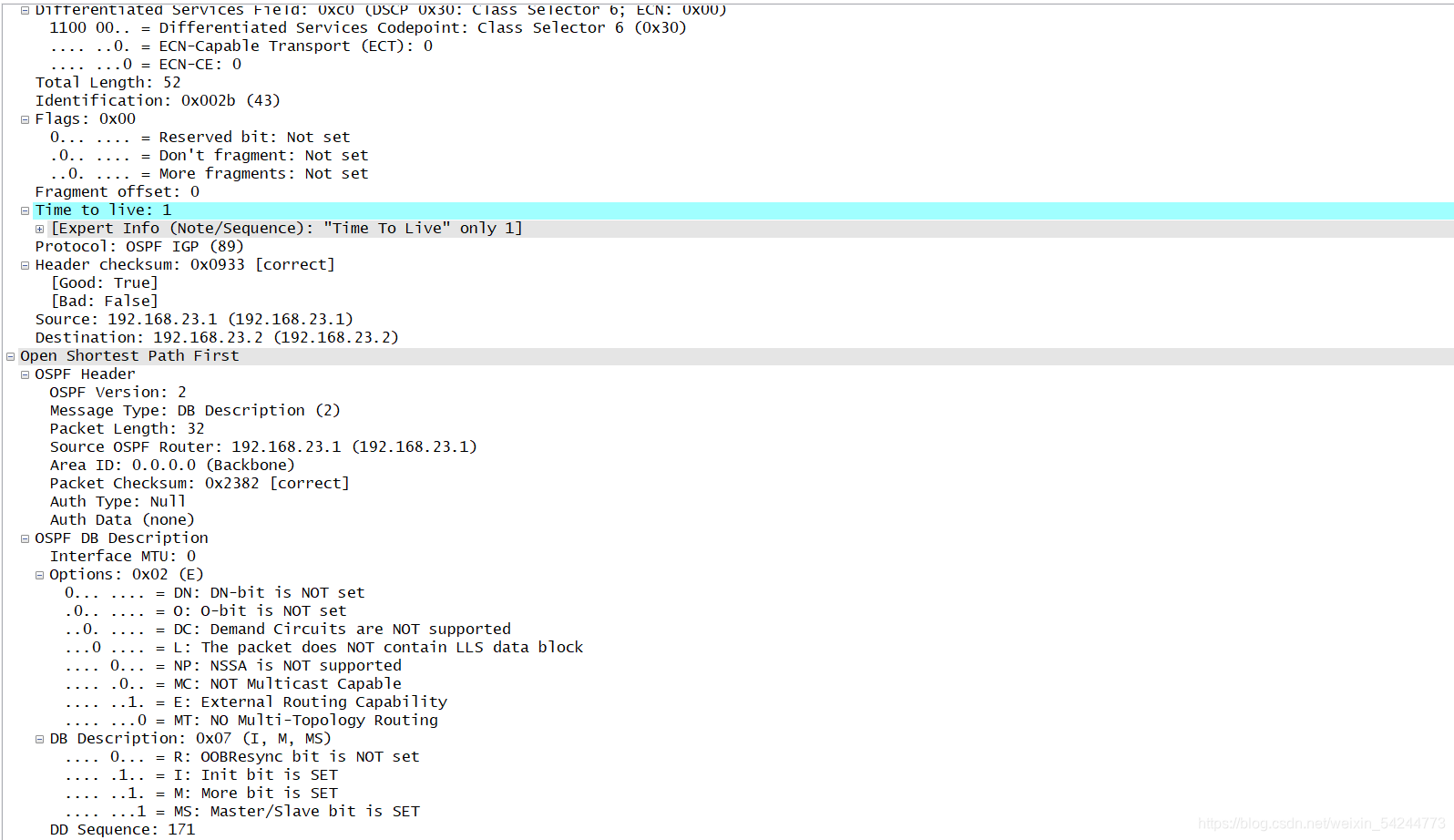Select the NO Multi-Topology Routing line
This screenshot has width=1454, height=840.
coord(251,721)
